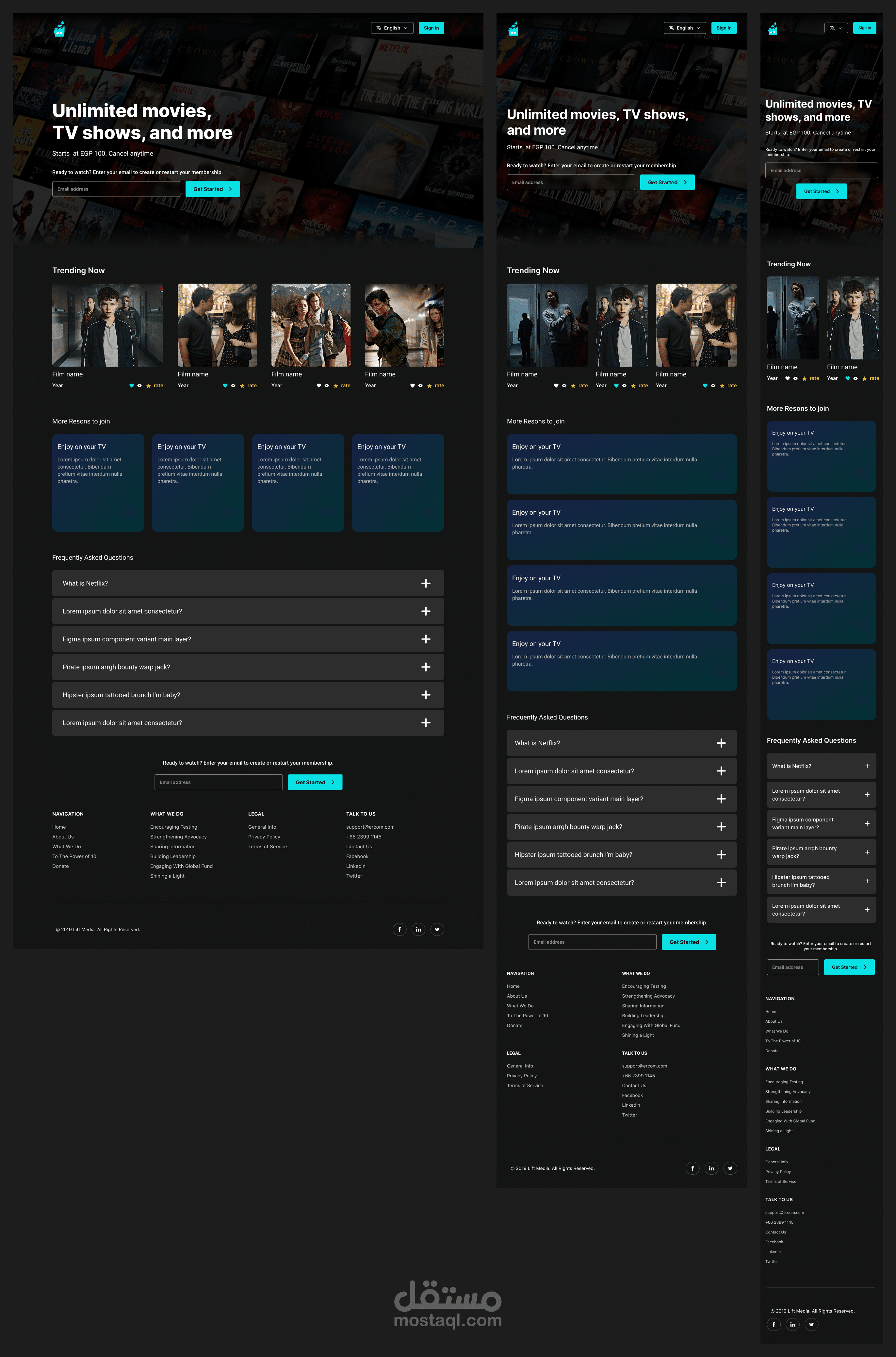The image size is (896, 1357).
Task: Open the English language dropdown in the desktop header
Action: point(392,28)
